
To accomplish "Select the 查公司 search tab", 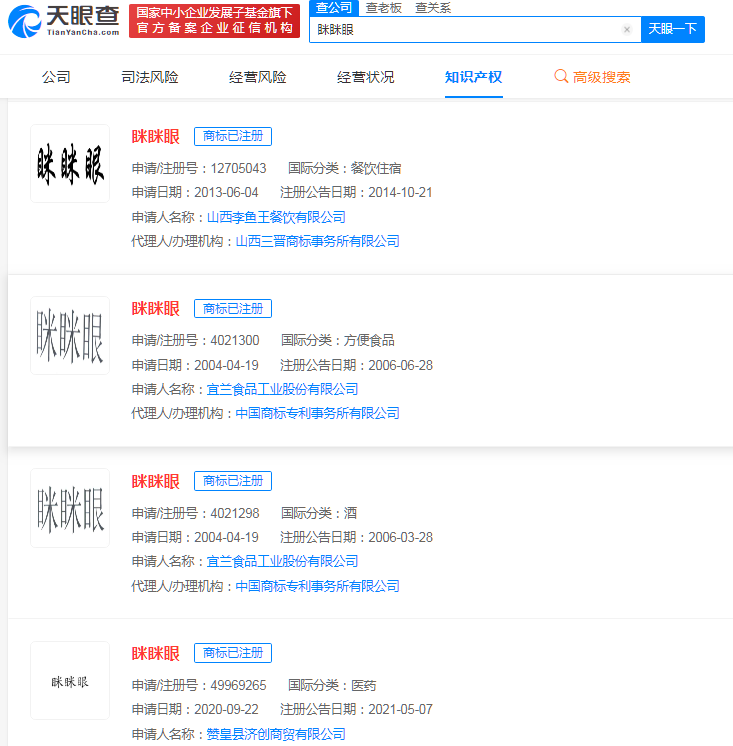I will (334, 8).
